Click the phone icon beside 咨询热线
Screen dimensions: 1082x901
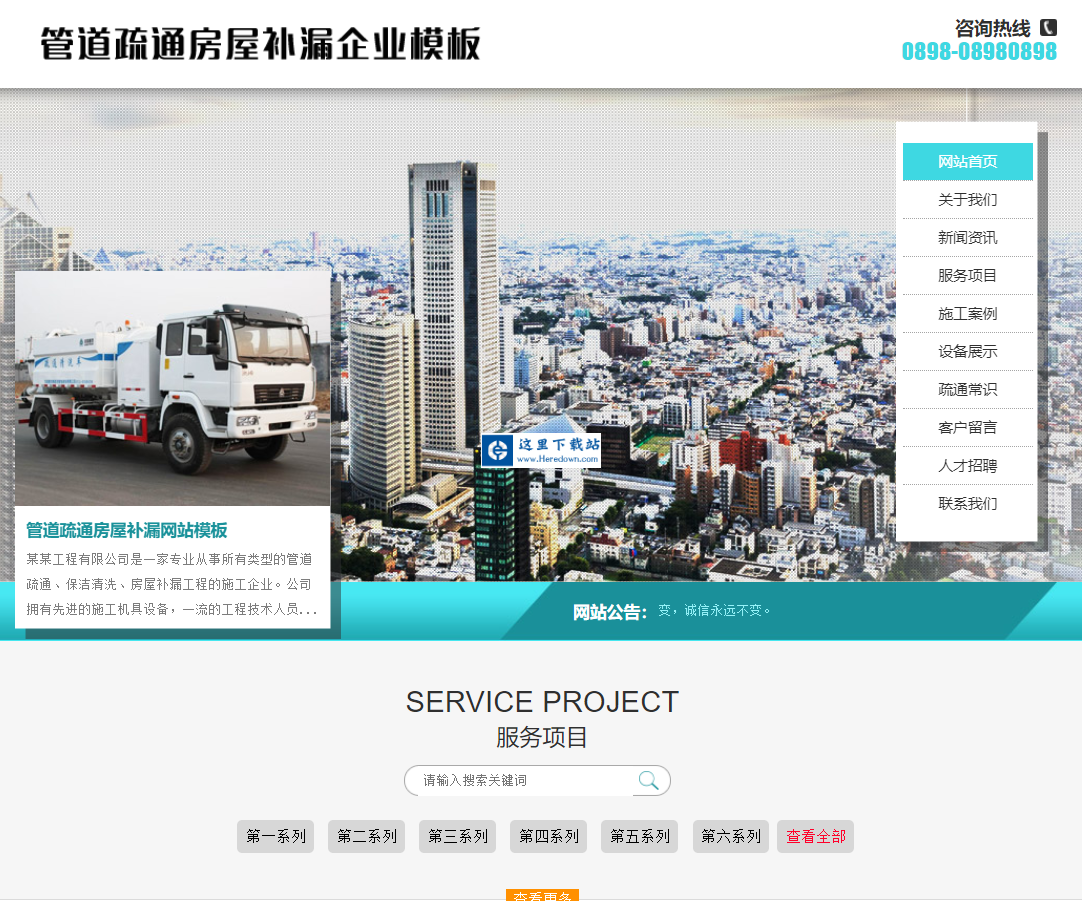1048,26
